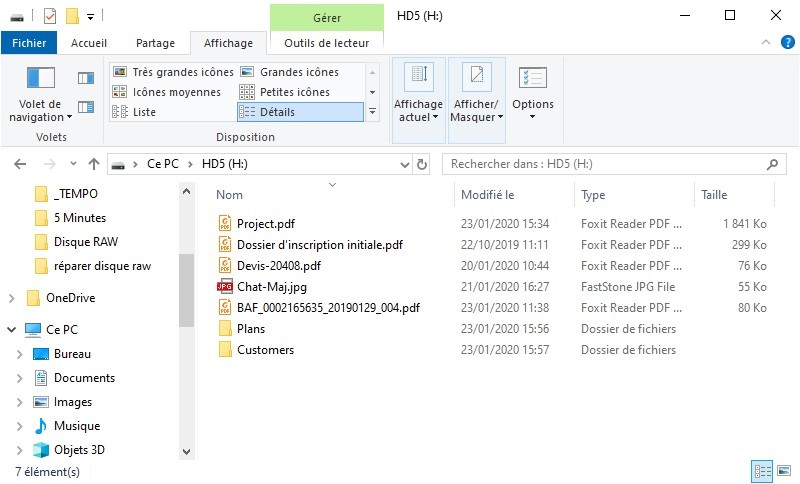800x484 pixels.
Task: Select the Liste layout option
Action: pos(144,112)
